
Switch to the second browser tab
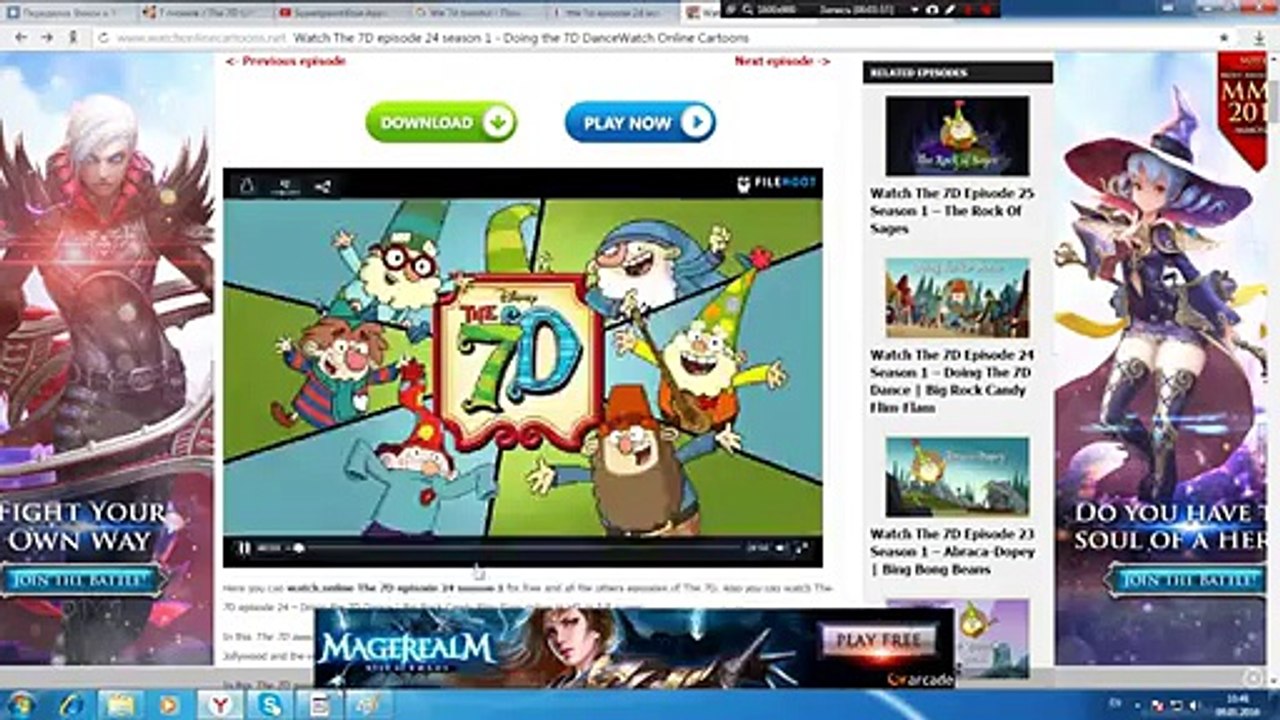203,12
